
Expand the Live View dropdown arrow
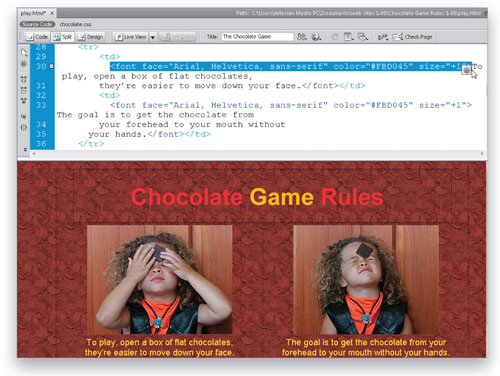(153, 37)
